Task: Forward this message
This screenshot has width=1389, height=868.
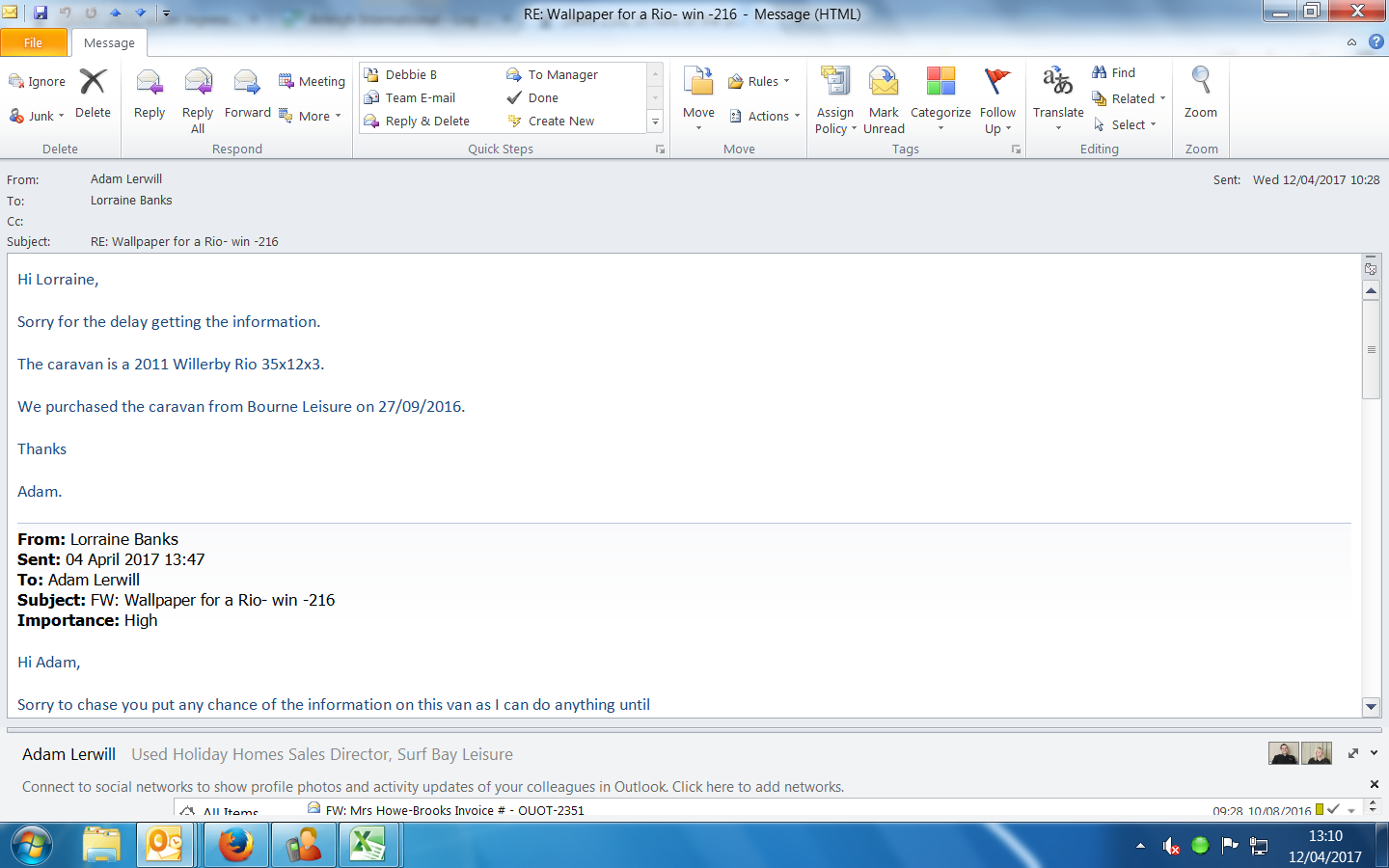Action: [248, 95]
